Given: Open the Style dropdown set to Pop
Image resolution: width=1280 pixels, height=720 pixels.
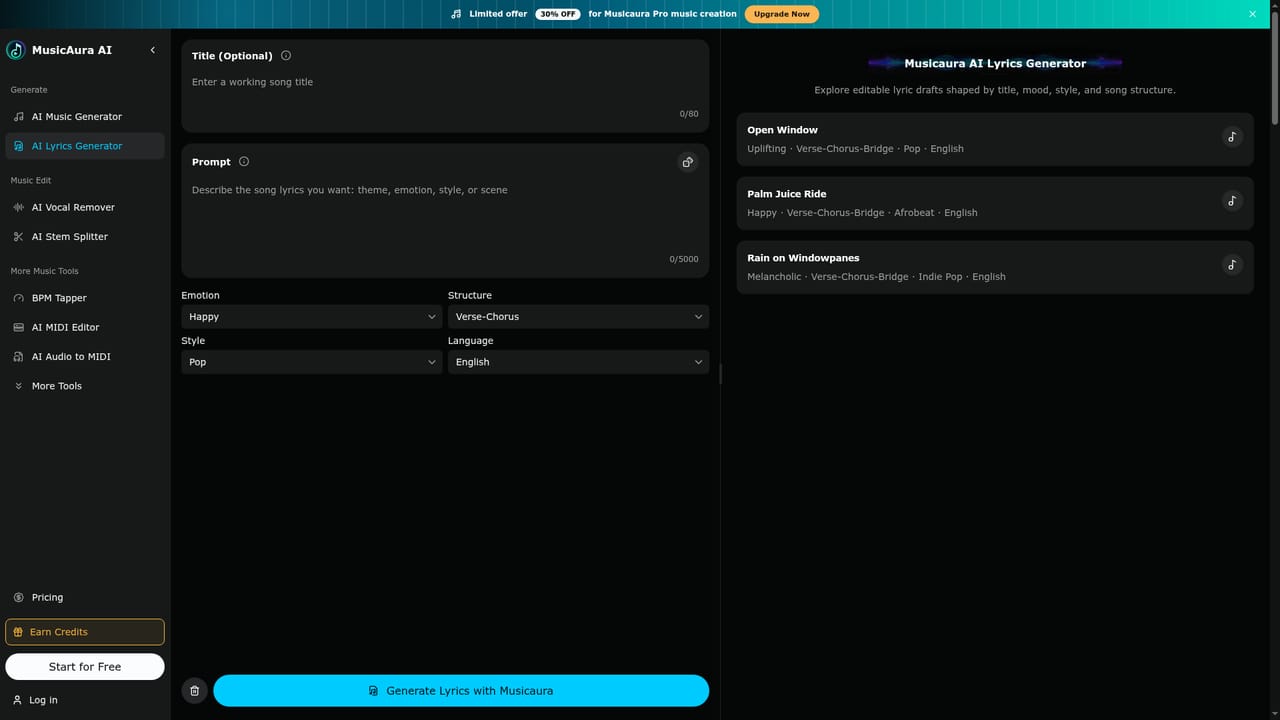Looking at the screenshot, I should [x=312, y=362].
